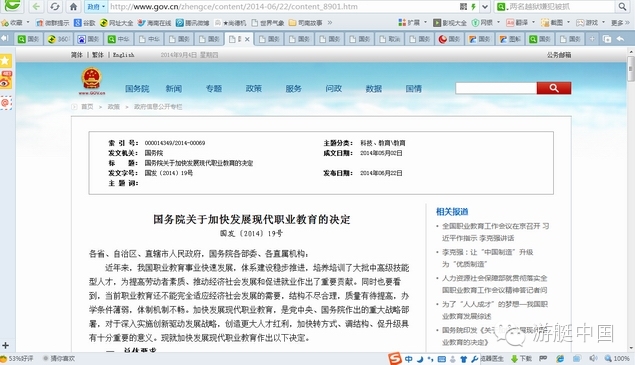Screen dimensions: 635x365
Task: Click the page vertical scrollbar thumb
Action: (x=631, y=69)
